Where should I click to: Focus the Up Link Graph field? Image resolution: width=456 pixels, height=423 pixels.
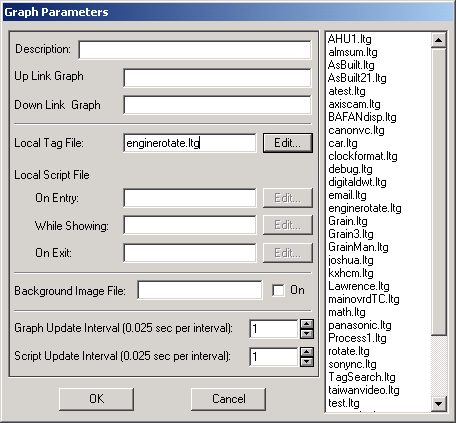(217, 78)
